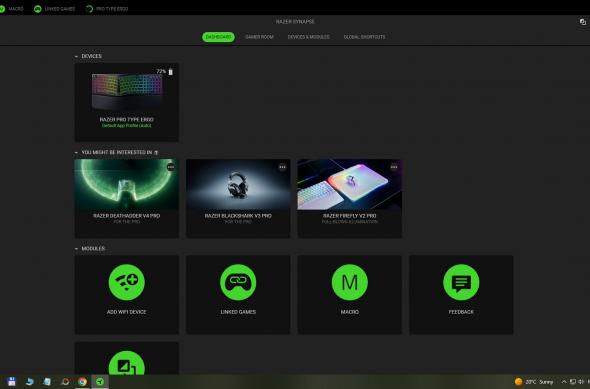The width and height of the screenshot is (590, 389).
Task: Click the Razer BlackShark V3 Pro title
Action: coord(238,216)
